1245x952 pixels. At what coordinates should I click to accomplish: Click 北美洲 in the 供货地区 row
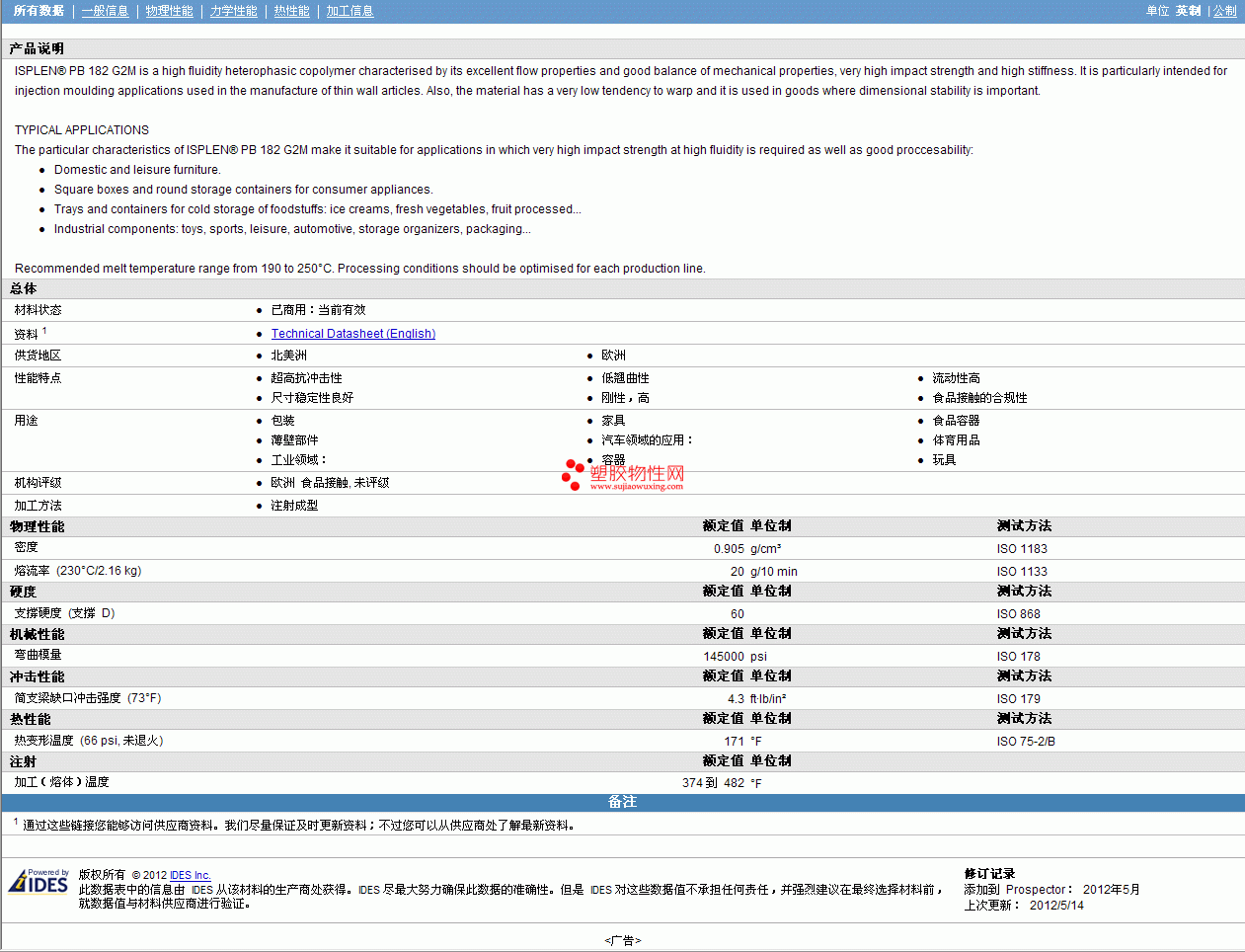point(288,356)
